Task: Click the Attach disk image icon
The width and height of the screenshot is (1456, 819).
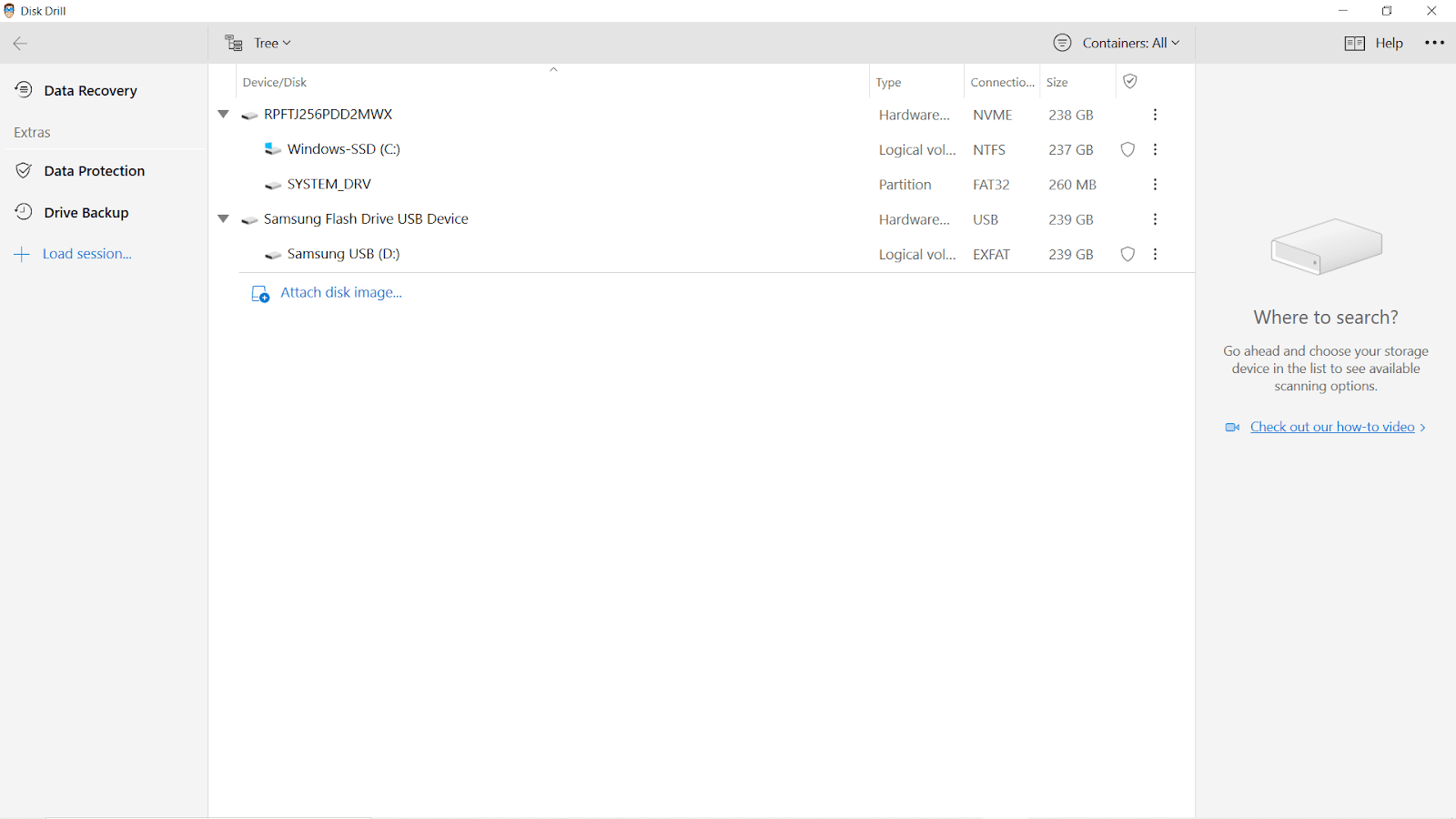Action: tap(260, 294)
